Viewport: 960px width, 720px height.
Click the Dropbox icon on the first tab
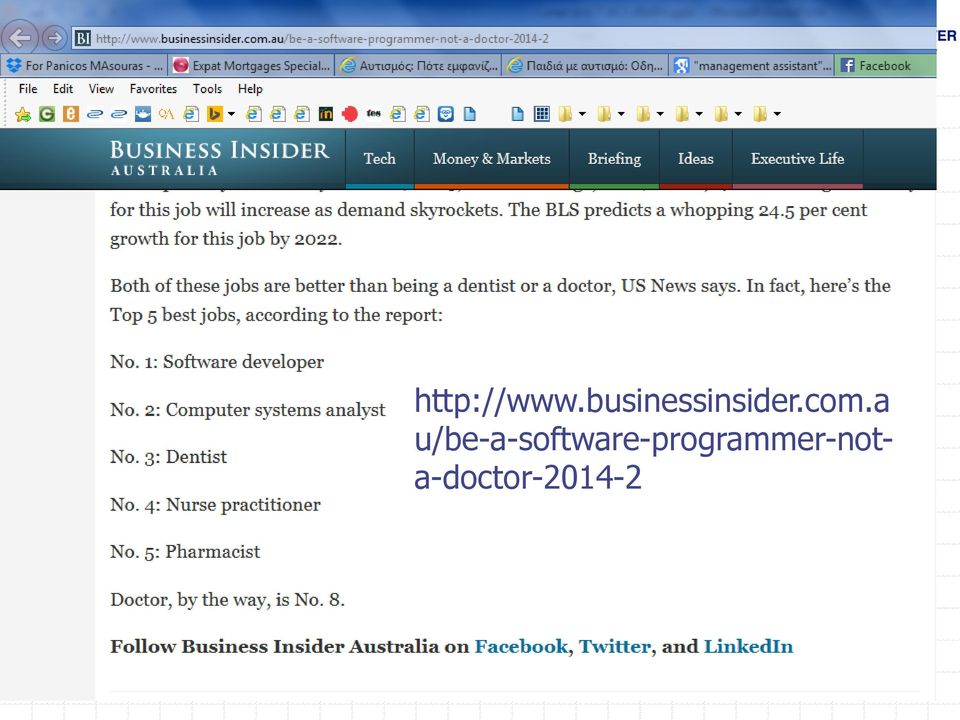[x=14, y=66]
